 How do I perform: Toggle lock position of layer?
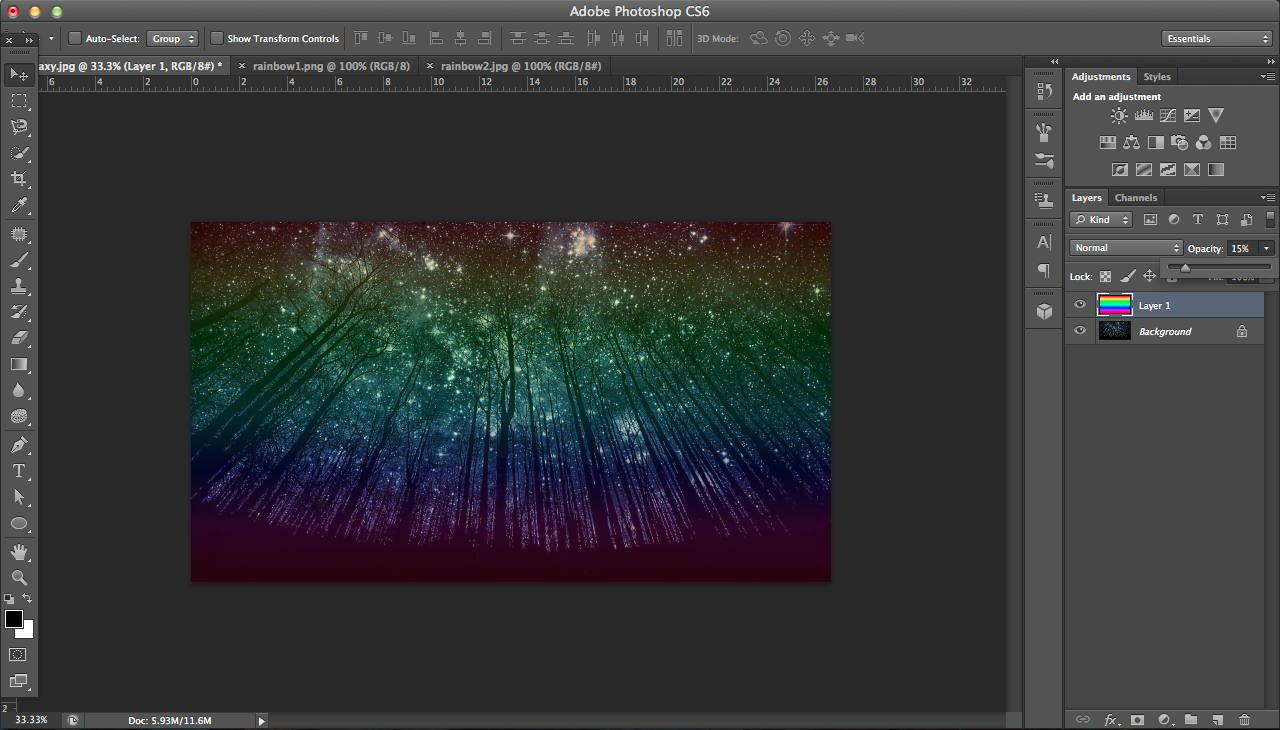point(1150,276)
